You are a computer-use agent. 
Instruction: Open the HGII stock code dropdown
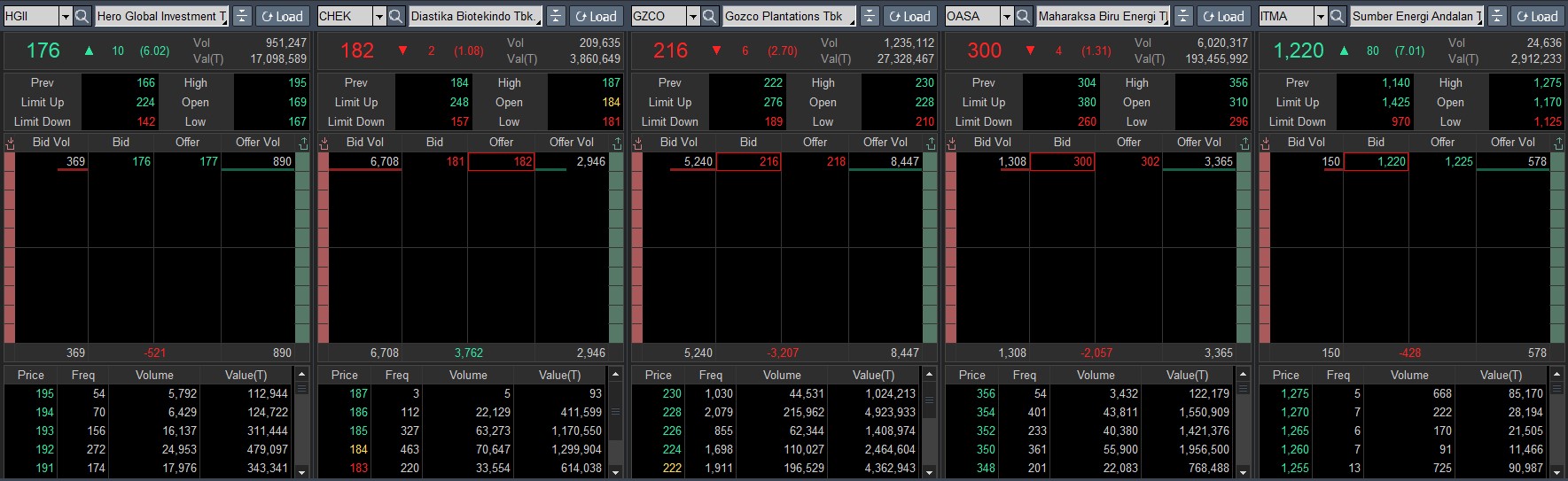click(x=65, y=16)
